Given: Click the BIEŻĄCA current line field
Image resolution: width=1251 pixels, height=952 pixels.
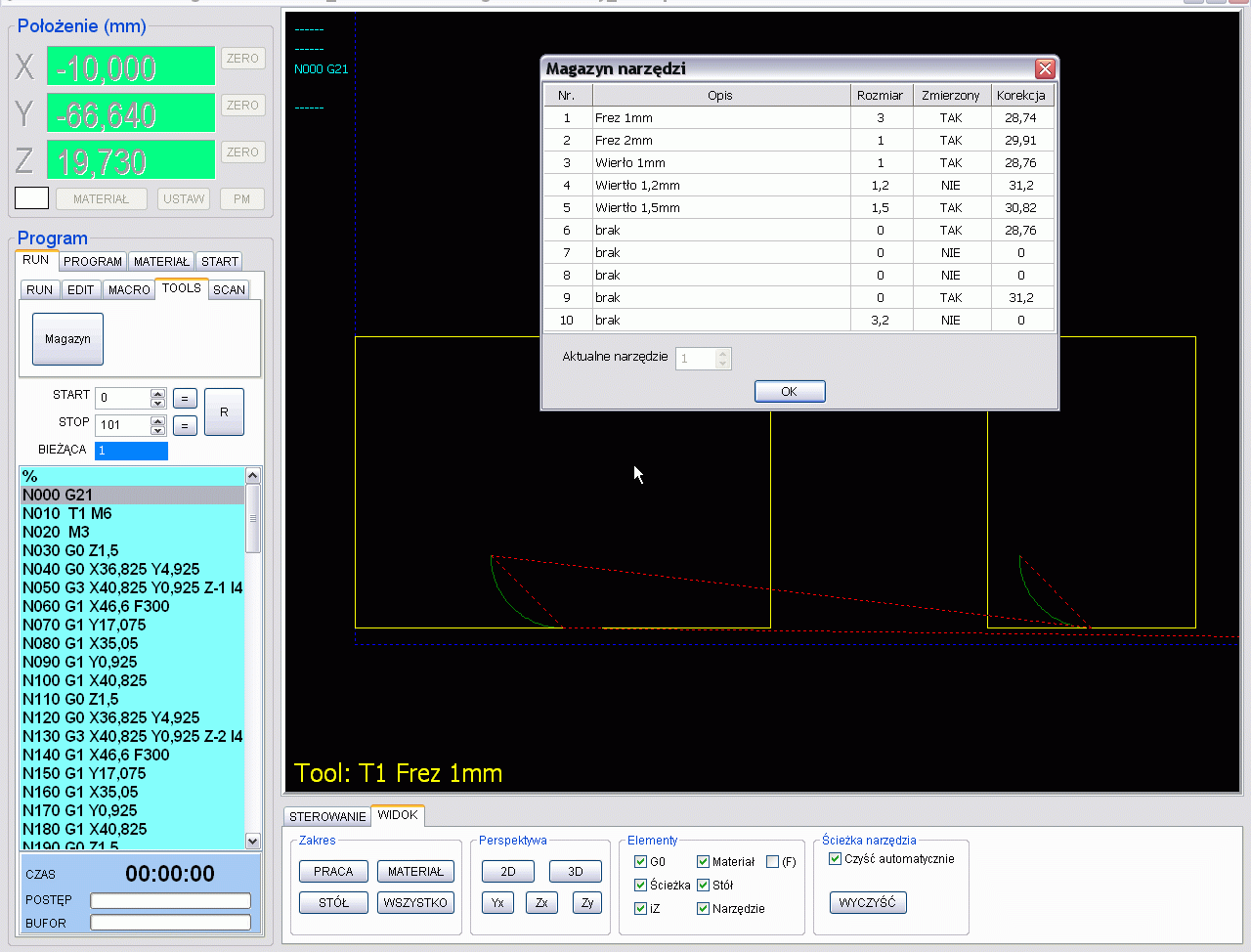Looking at the screenshot, I should pyautogui.click(x=131, y=451).
